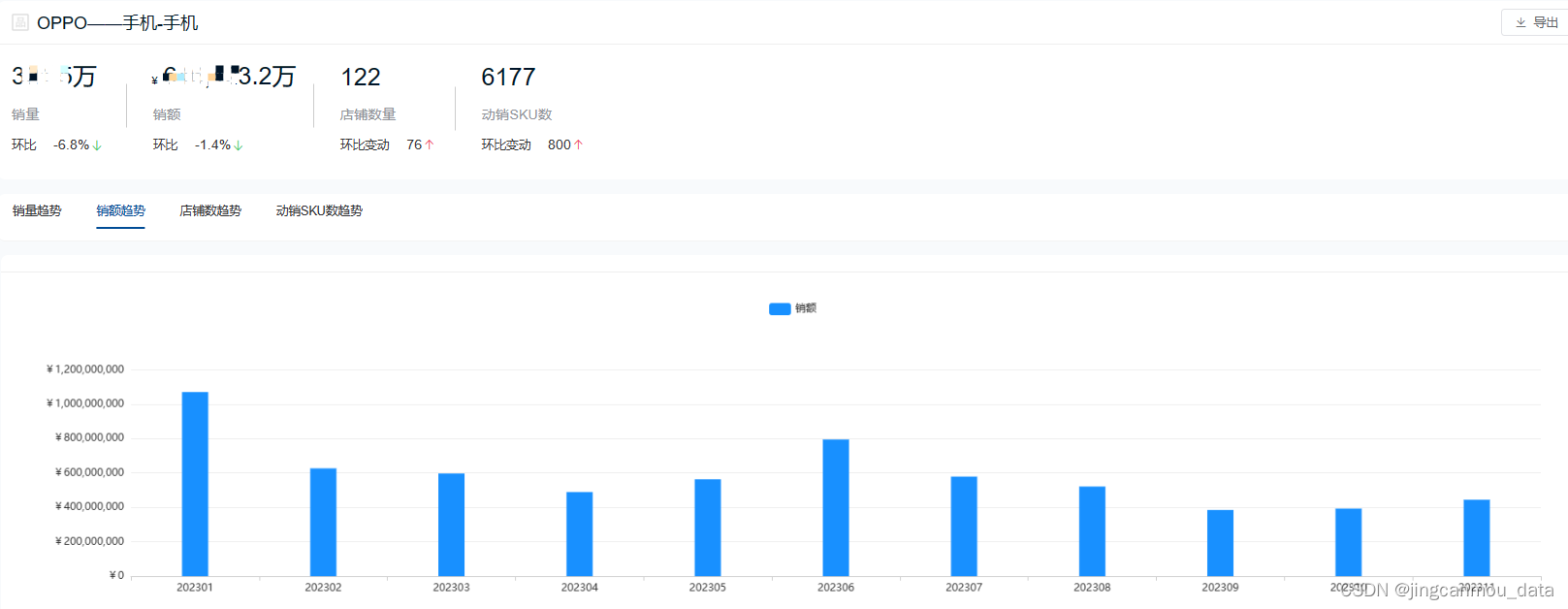
Task: Click the down arrow next to -1.4%
Action: 238,145
